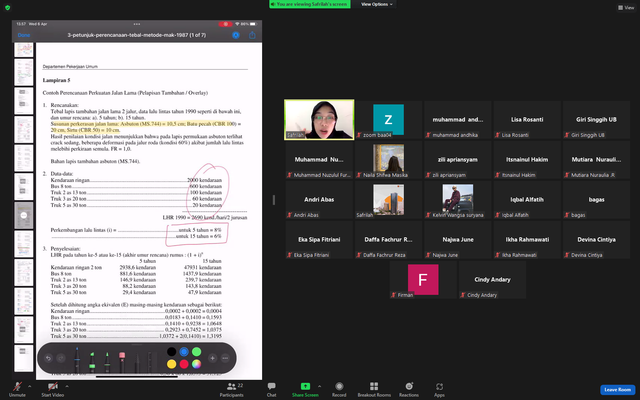The height and width of the screenshot is (400, 640).
Task: Click the divider handle between shared screen and gallery
Action: click(273, 200)
